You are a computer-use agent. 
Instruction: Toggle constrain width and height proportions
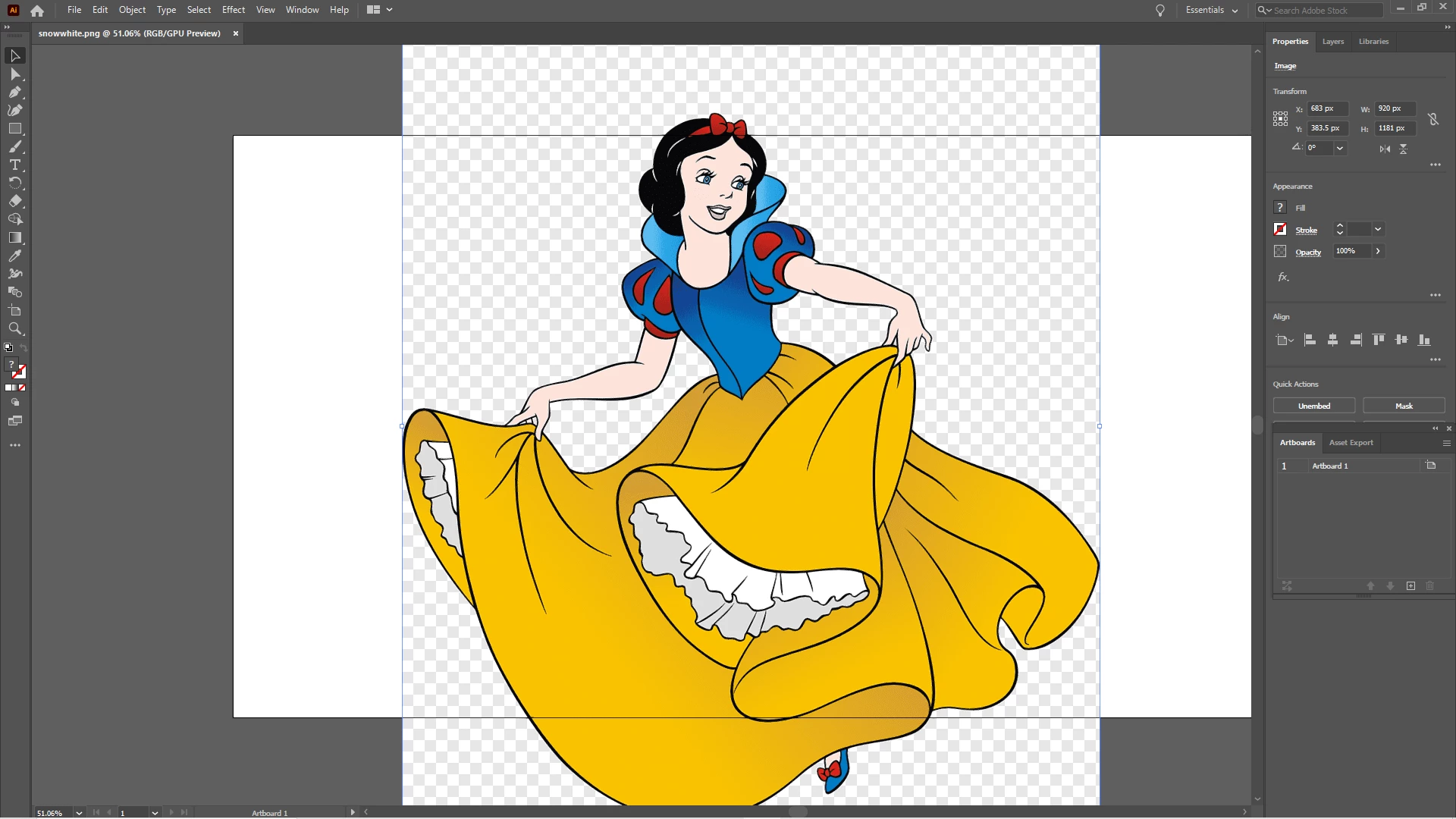pyautogui.click(x=1432, y=119)
